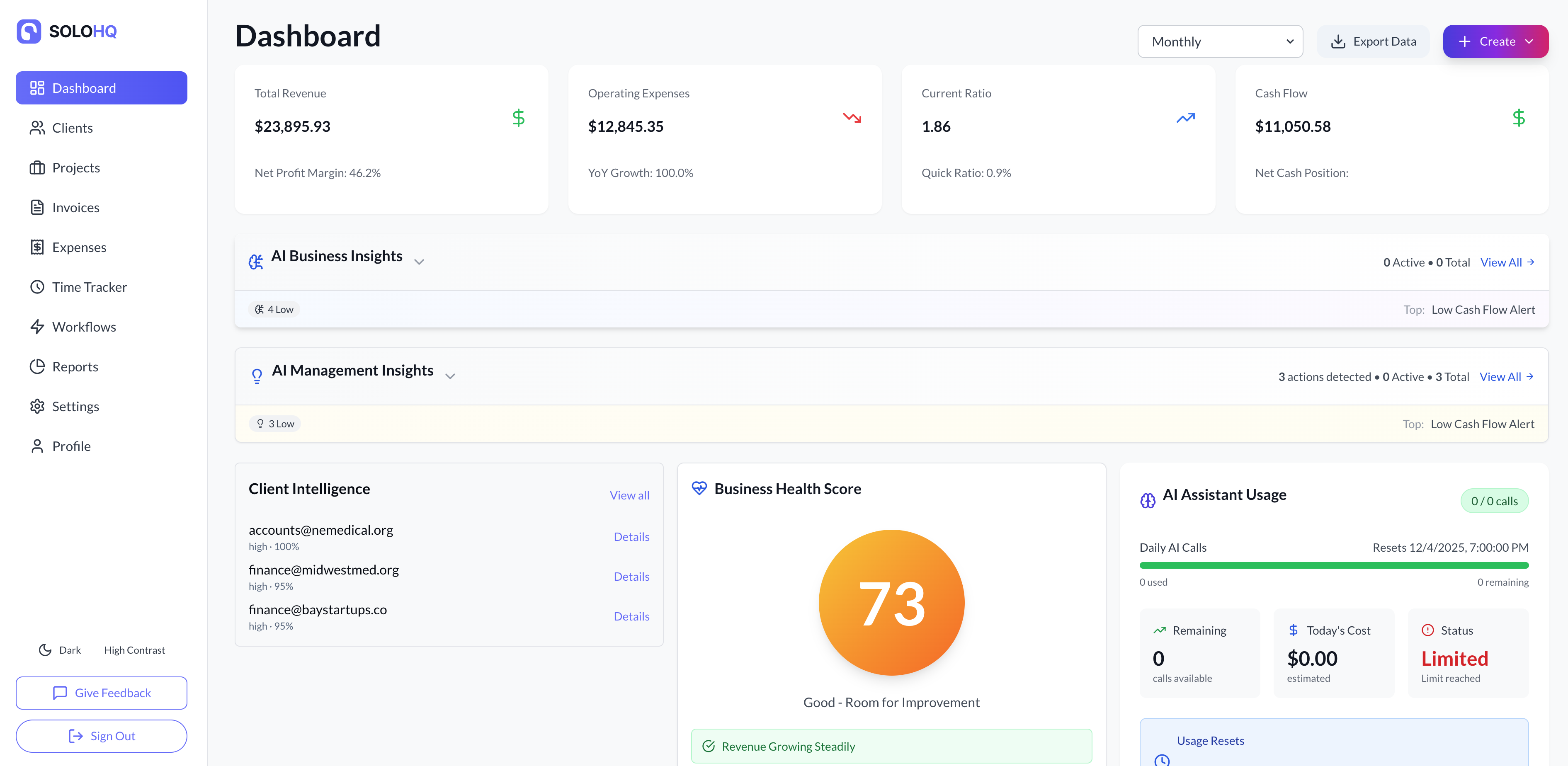The width and height of the screenshot is (1568, 766).
Task: Go to Workflows page
Action: pos(102,327)
